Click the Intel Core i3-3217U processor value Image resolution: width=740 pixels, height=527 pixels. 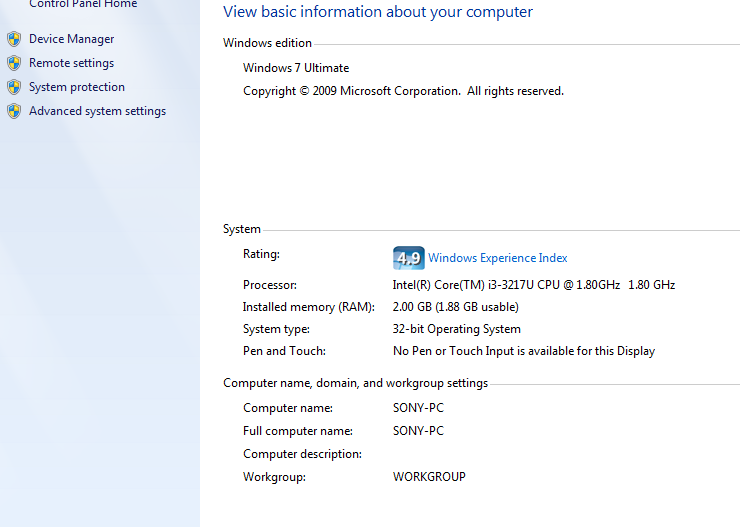point(534,285)
